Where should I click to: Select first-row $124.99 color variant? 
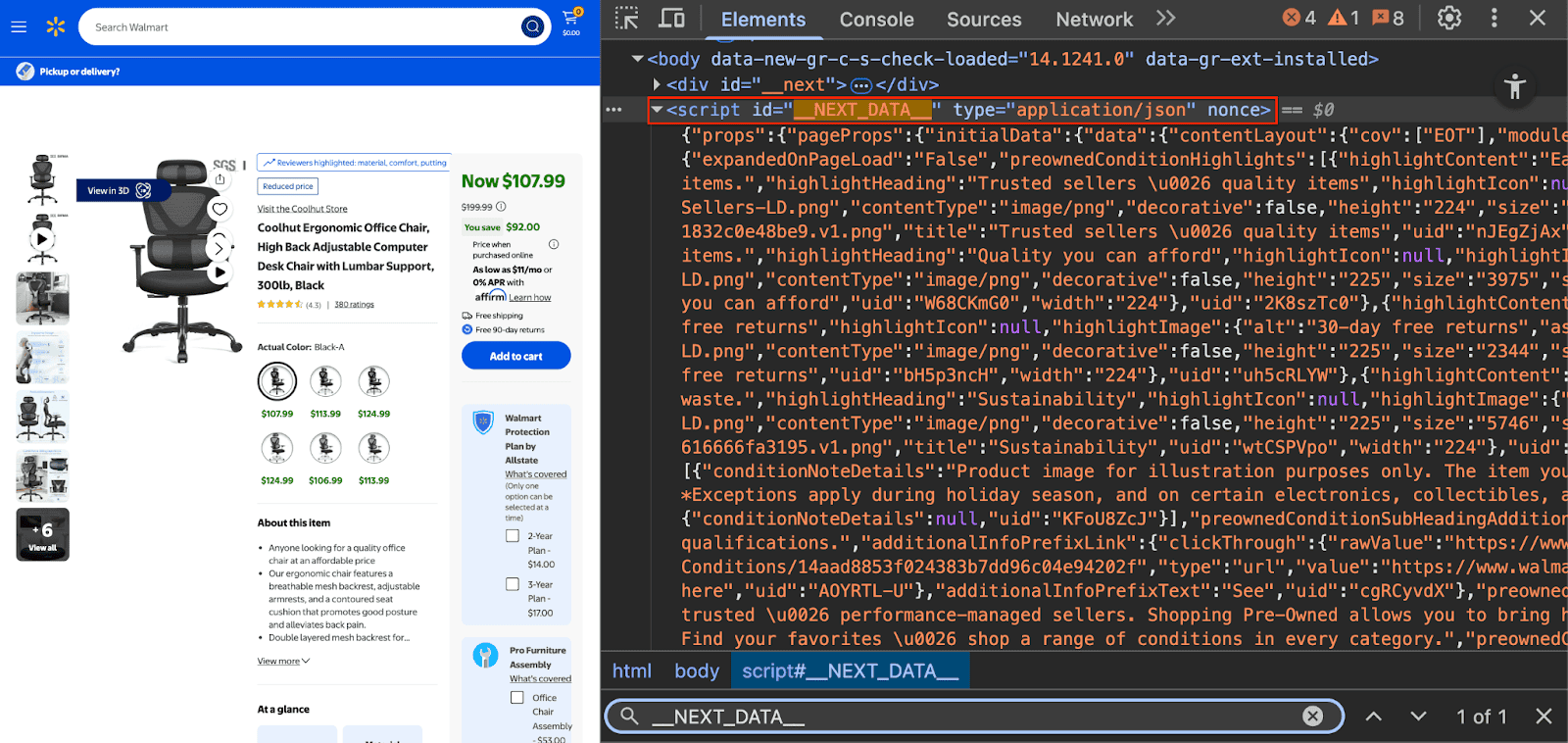pyautogui.click(x=373, y=381)
